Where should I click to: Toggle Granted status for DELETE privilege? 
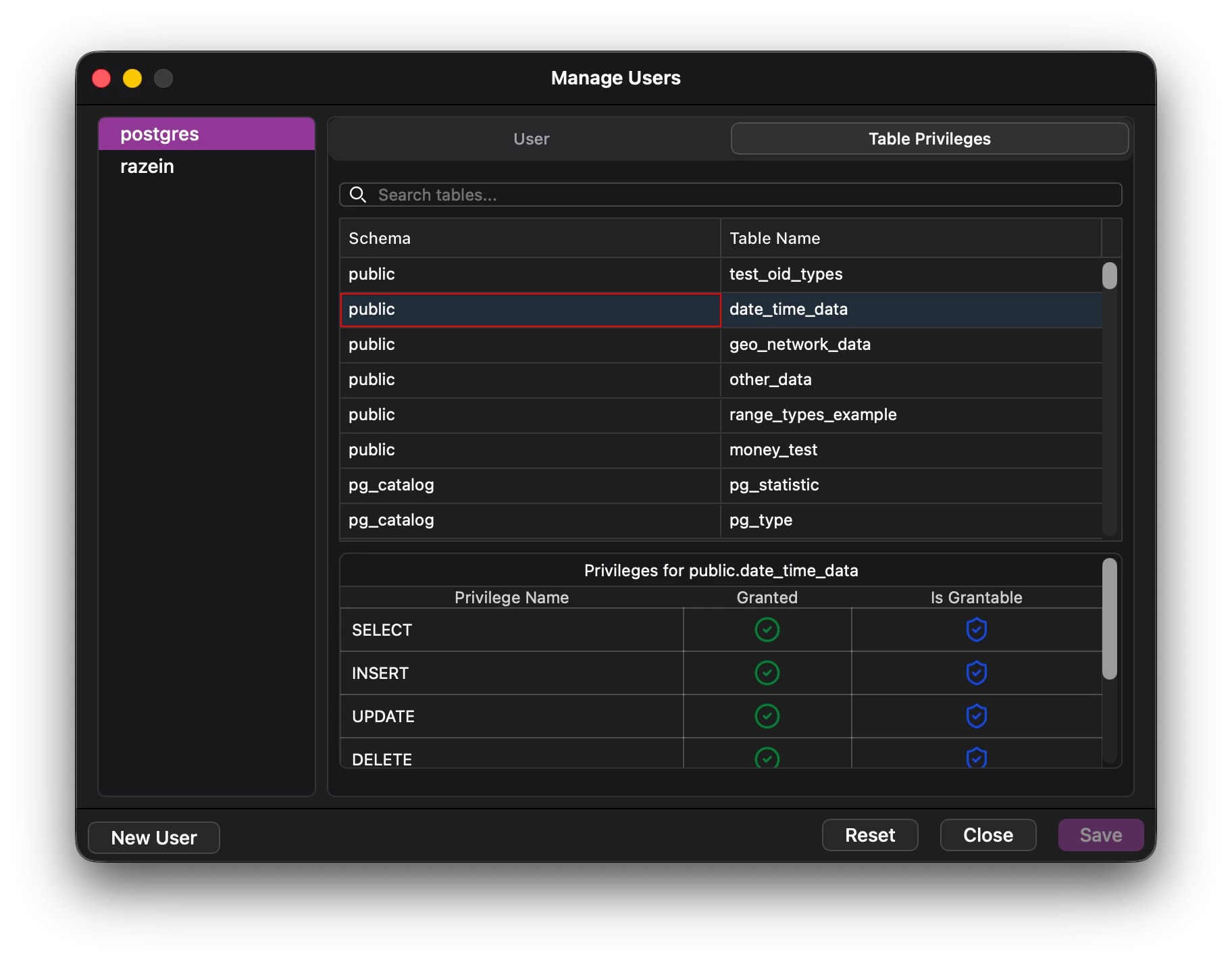tap(767, 758)
